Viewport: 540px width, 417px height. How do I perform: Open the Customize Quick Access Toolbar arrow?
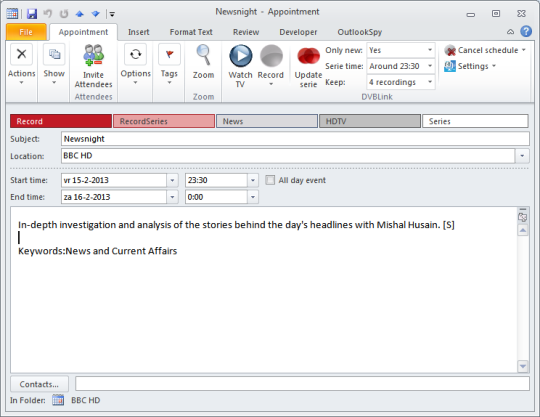coord(112,14)
